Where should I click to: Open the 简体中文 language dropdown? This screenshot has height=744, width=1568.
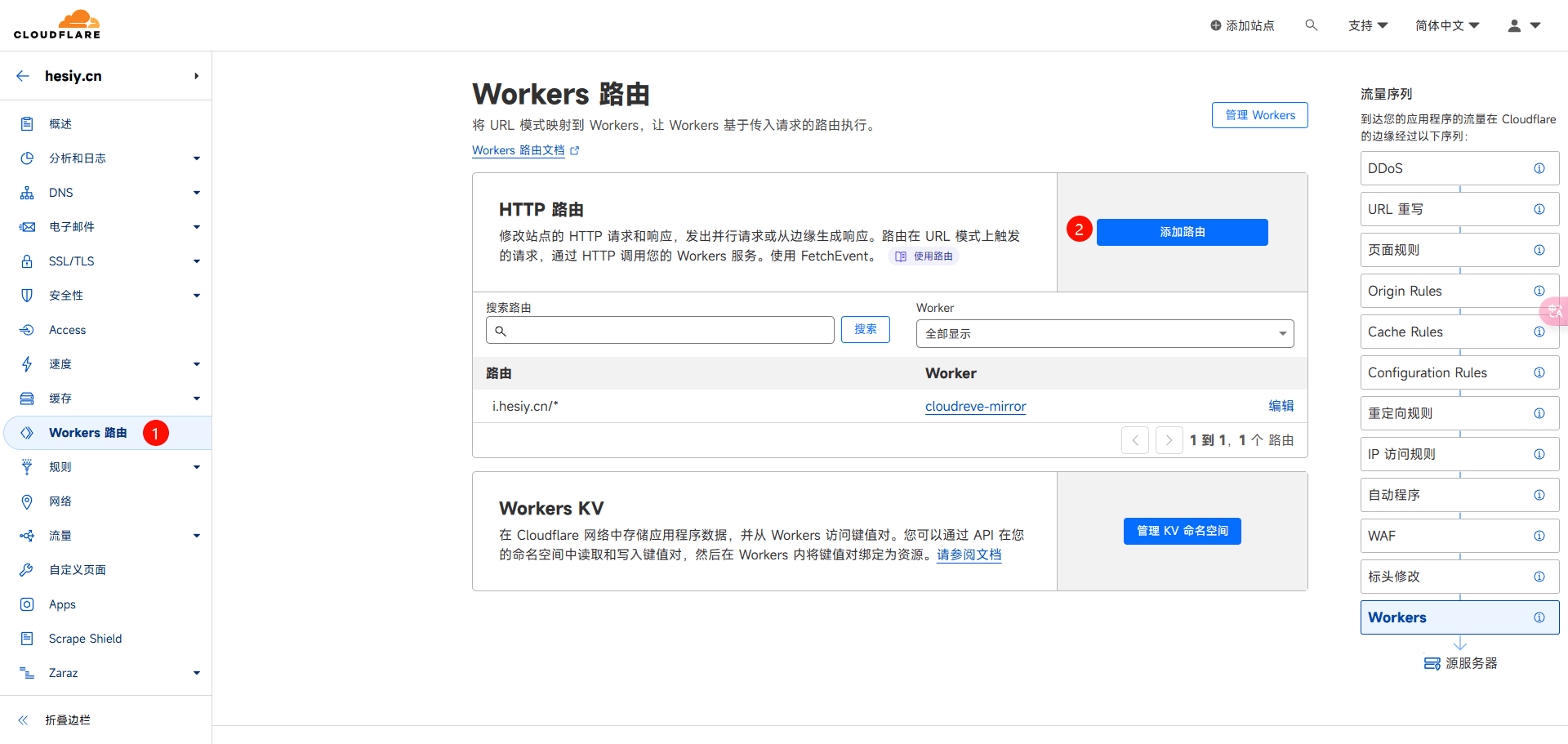click(x=1447, y=25)
